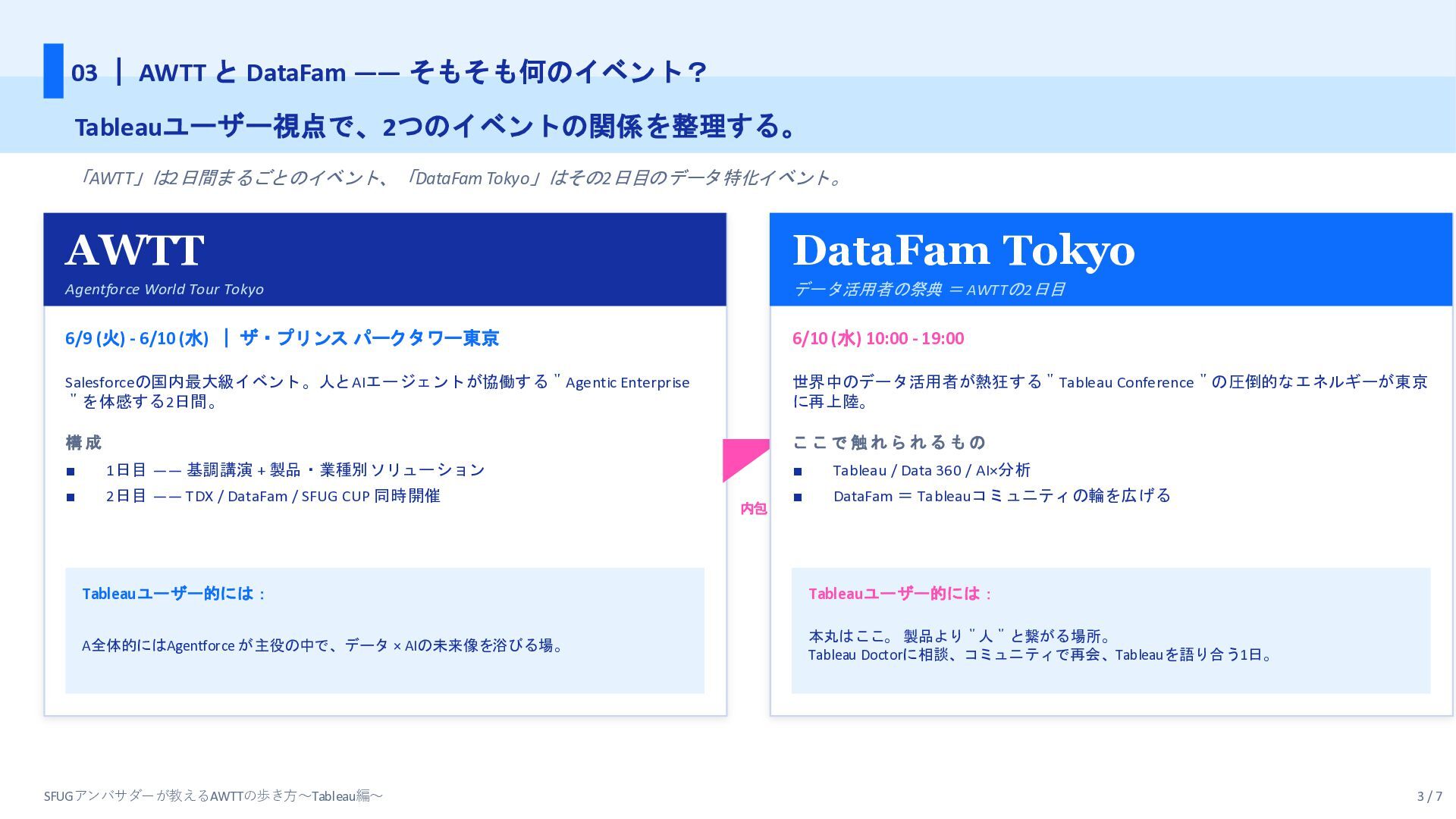Screen dimensions: 1456x819
Task: Click the square bullet before 2日目 TDX / DataFam
Action: click(x=71, y=497)
